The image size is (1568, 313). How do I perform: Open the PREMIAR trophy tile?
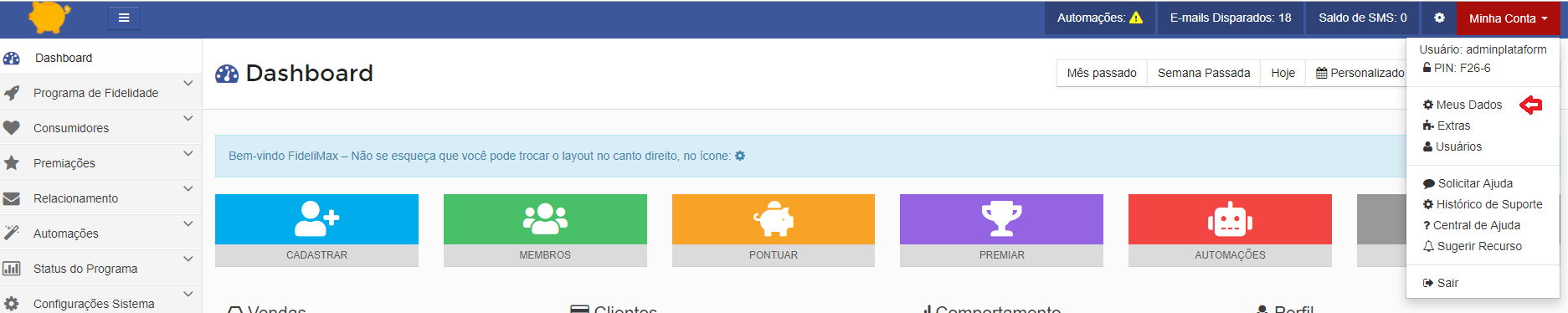click(x=1001, y=230)
